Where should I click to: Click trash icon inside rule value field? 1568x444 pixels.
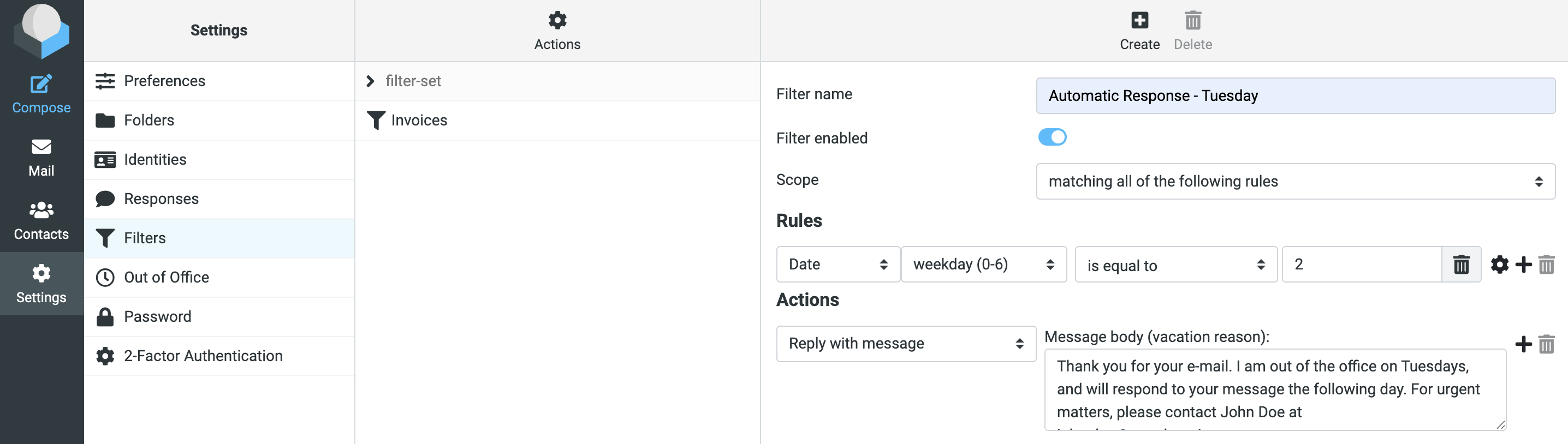pos(1461,265)
